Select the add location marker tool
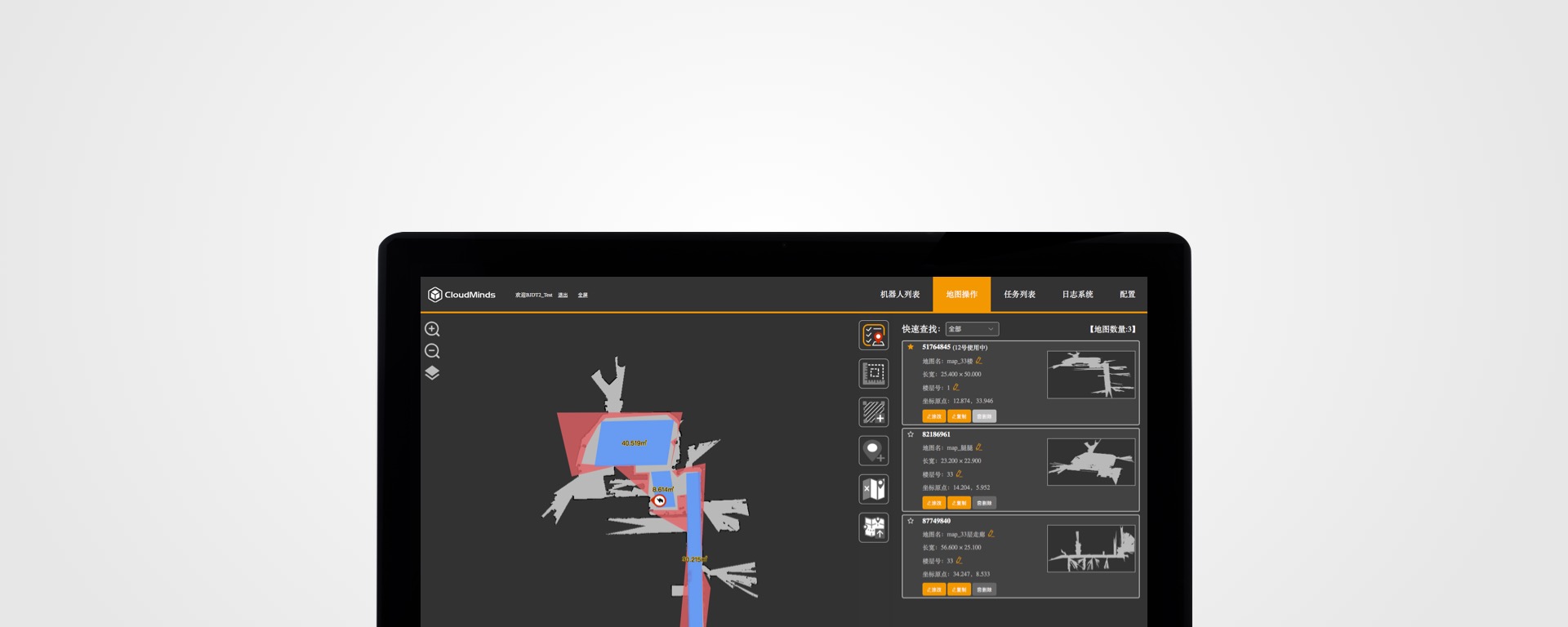 [873, 451]
